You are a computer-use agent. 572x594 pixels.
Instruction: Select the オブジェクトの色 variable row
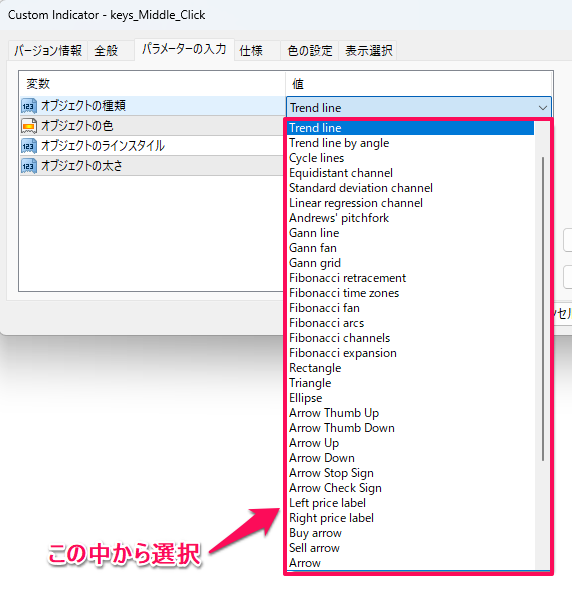pos(153,126)
